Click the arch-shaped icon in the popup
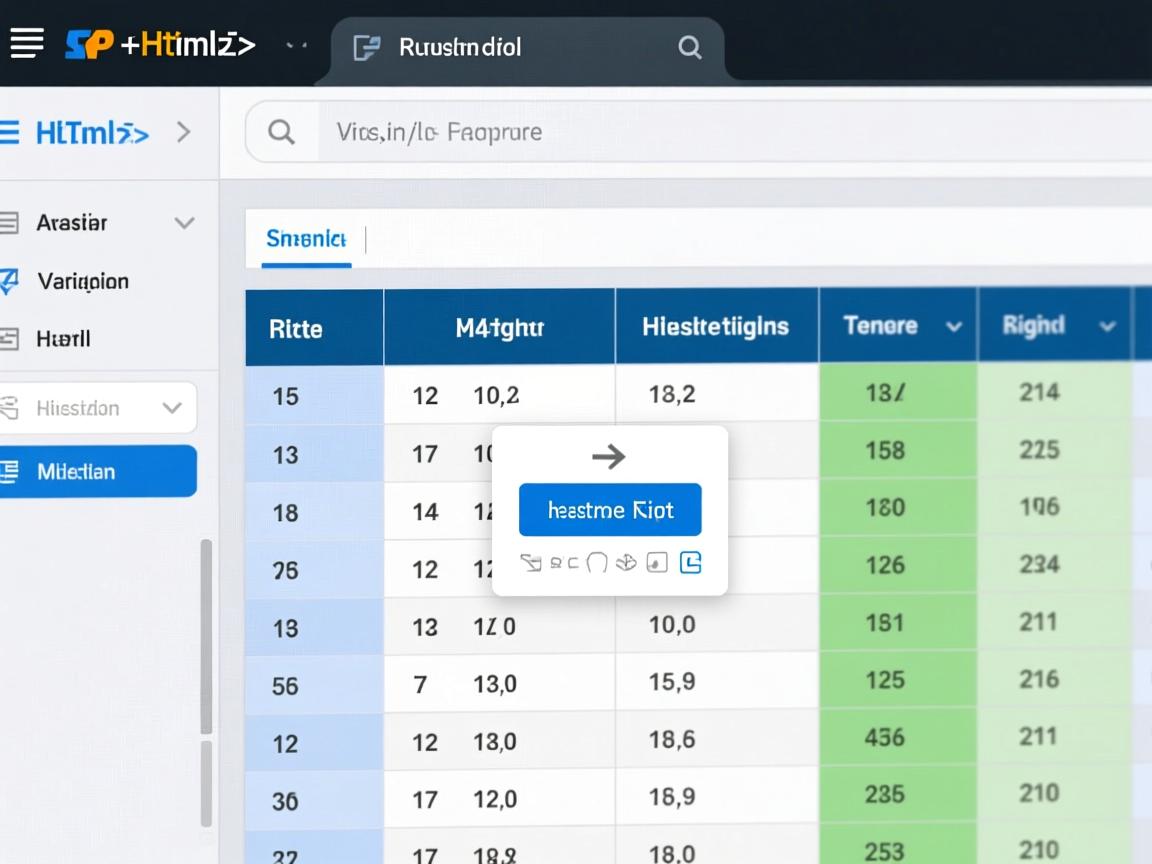The height and width of the screenshot is (864, 1152). tap(597, 563)
